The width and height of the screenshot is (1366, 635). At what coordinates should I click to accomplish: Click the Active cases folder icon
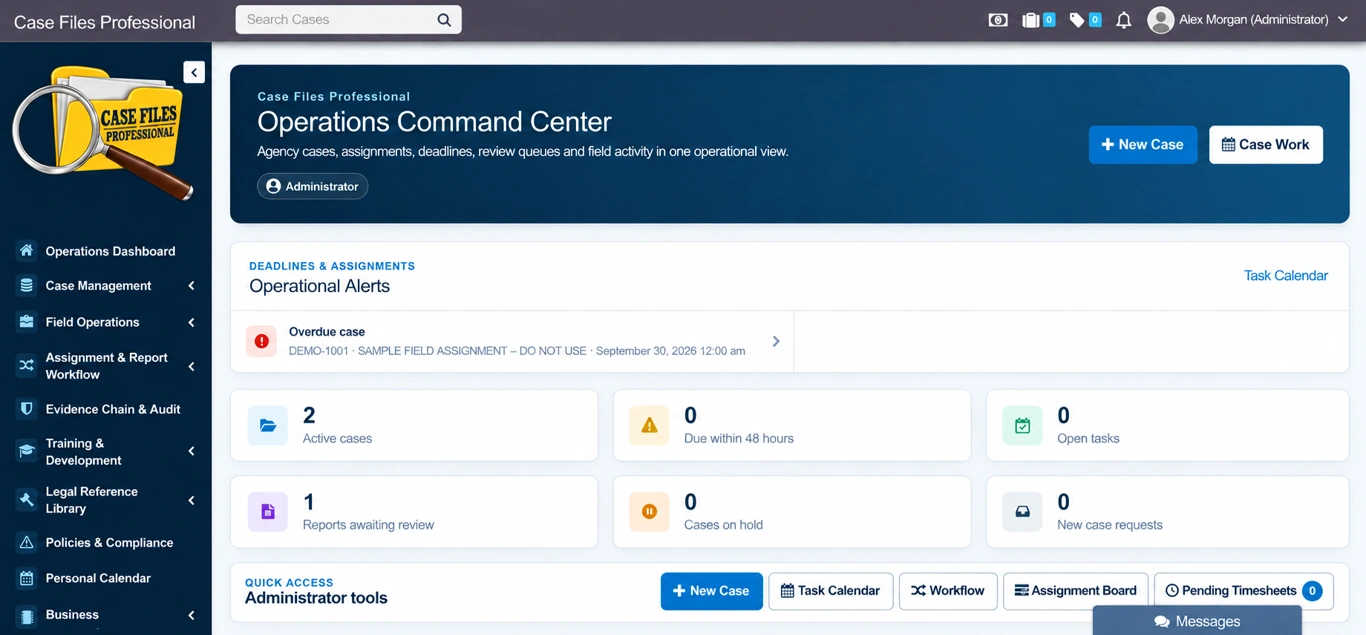click(x=268, y=426)
